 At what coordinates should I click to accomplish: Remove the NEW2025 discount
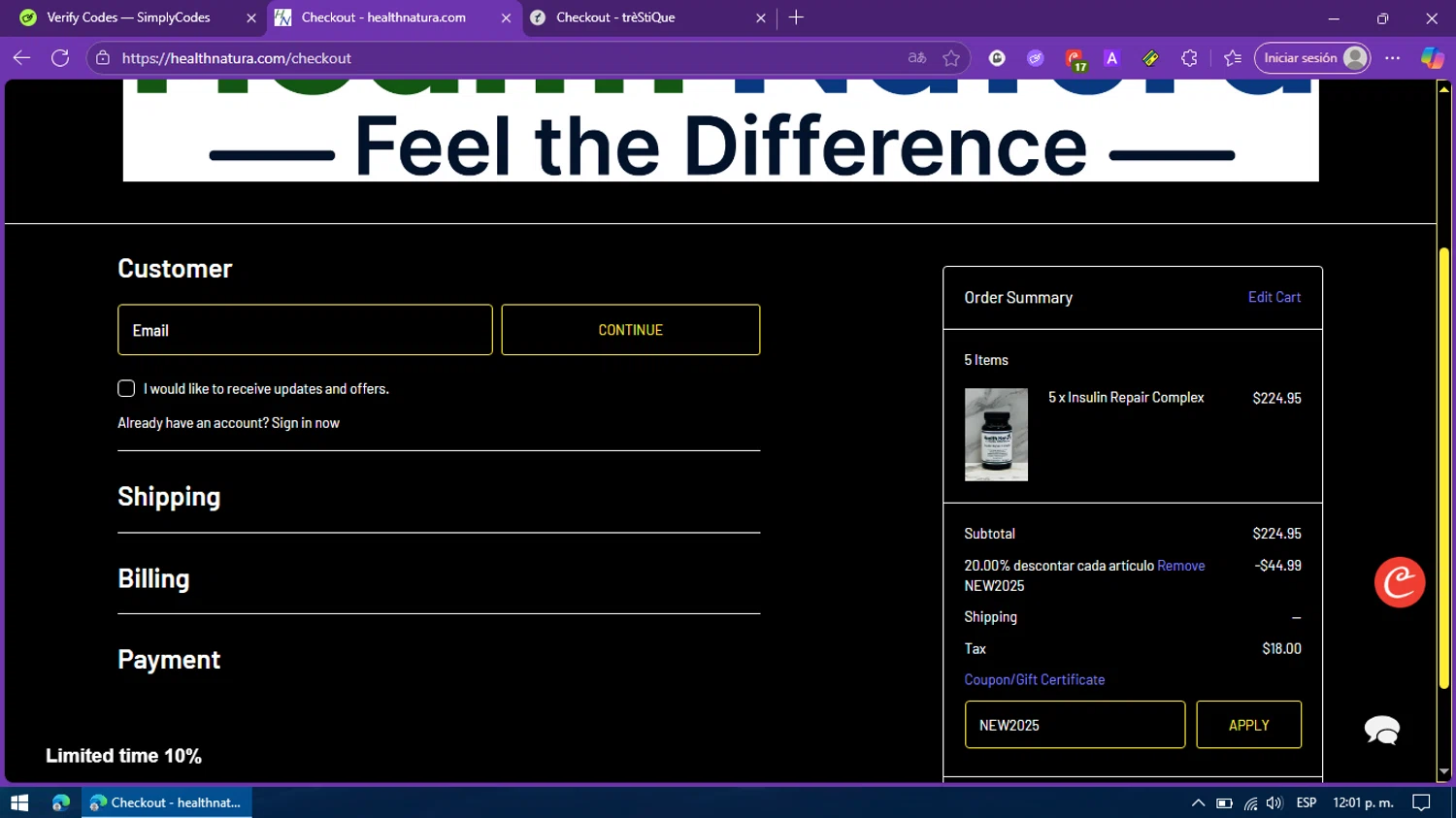pos(1181,566)
